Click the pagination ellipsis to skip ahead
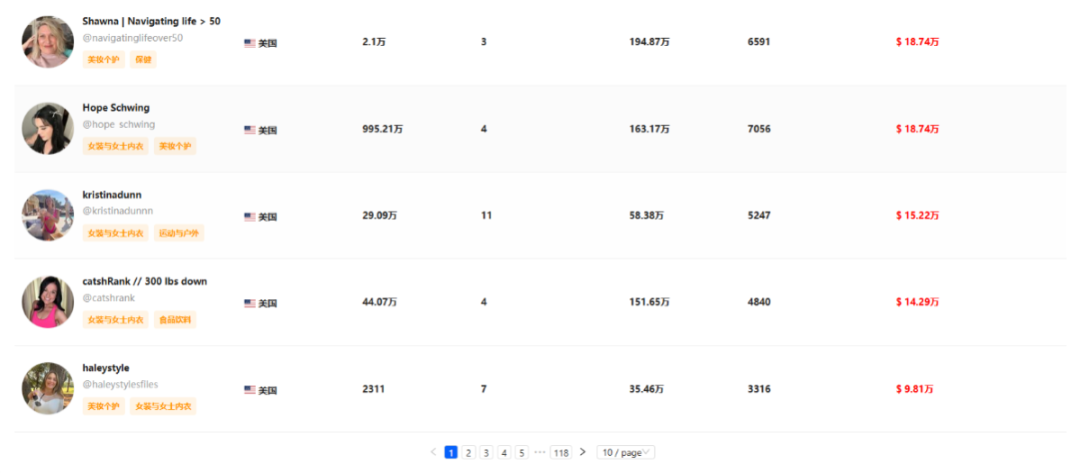 [x=540, y=452]
